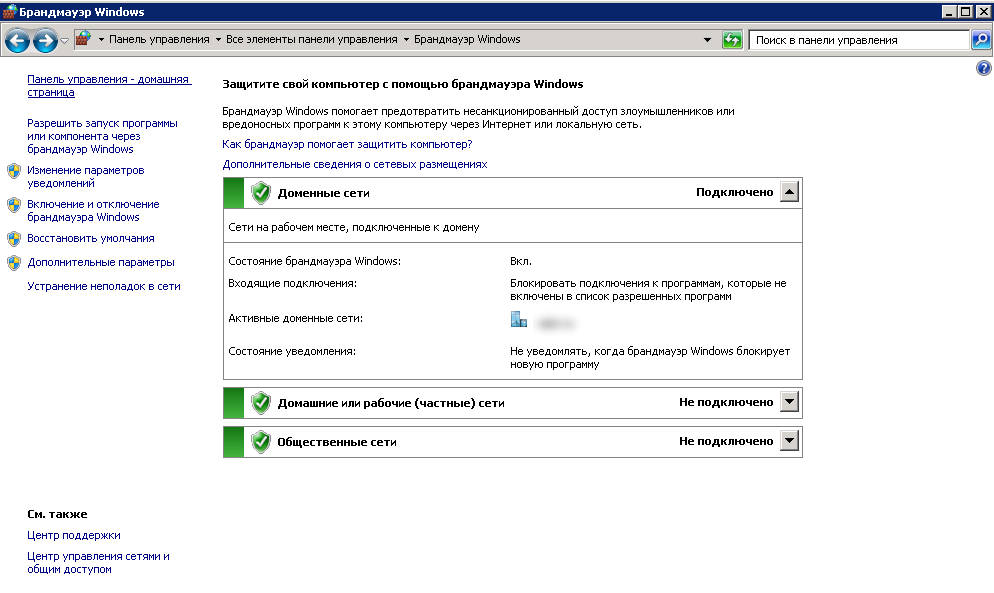The image size is (994, 593).
Task: Focus the Поиск в панели управления field
Action: tap(860, 40)
